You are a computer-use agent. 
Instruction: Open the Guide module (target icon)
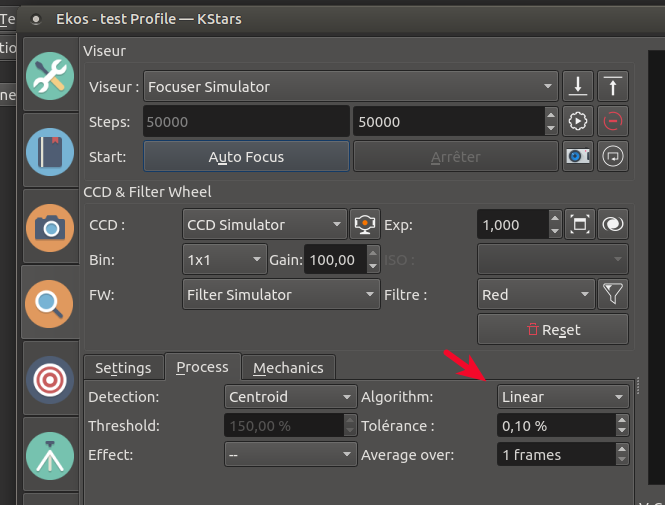[50, 380]
